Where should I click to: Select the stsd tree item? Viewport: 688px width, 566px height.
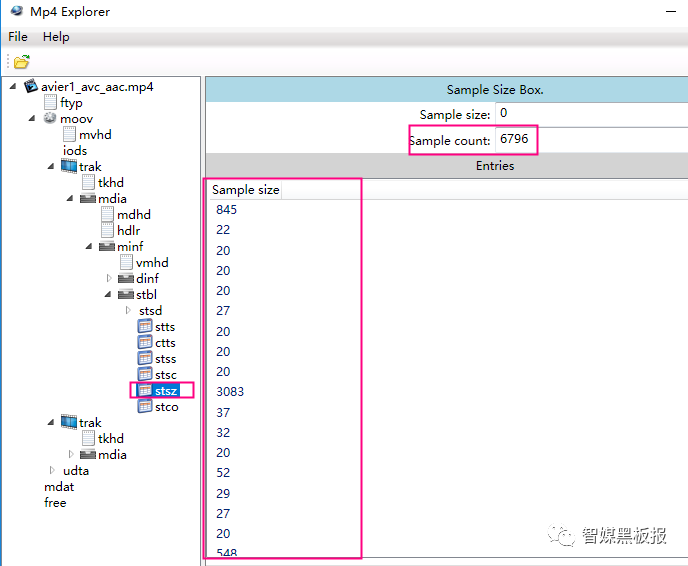pyautogui.click(x=150, y=311)
